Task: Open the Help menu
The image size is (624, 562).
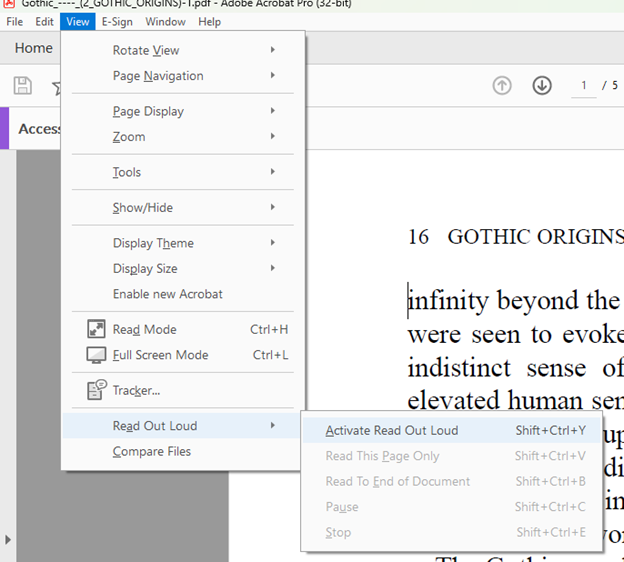Action: pos(209,21)
